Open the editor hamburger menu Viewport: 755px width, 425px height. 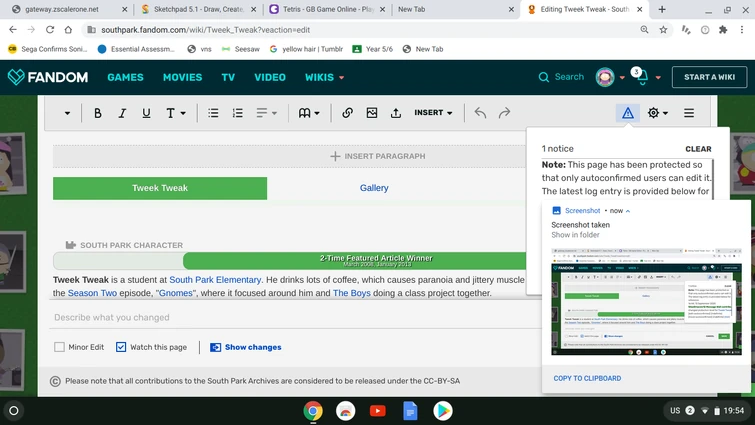click(689, 113)
